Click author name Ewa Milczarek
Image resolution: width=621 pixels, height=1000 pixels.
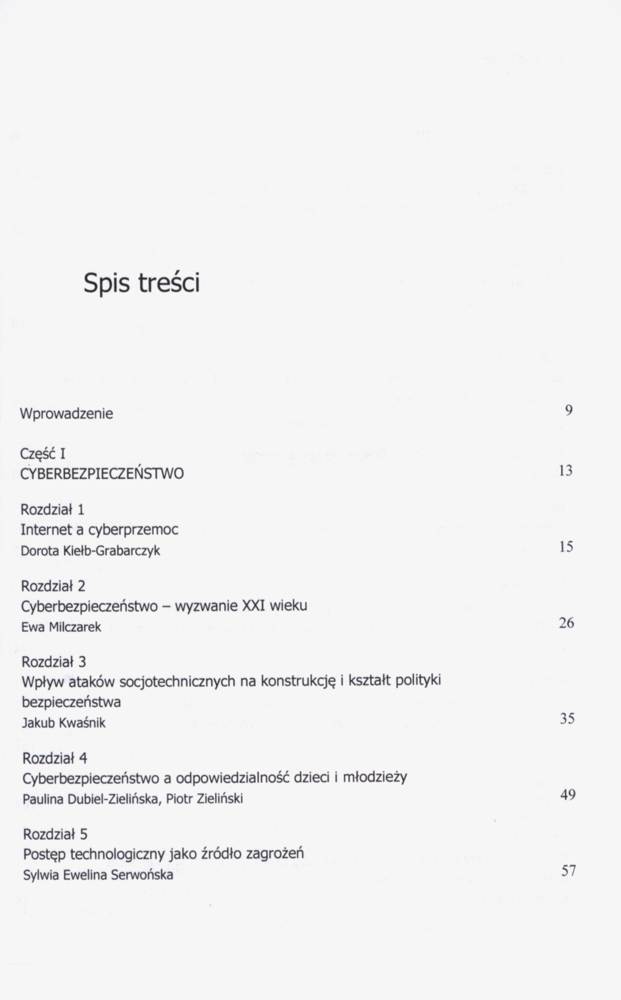coord(62,625)
